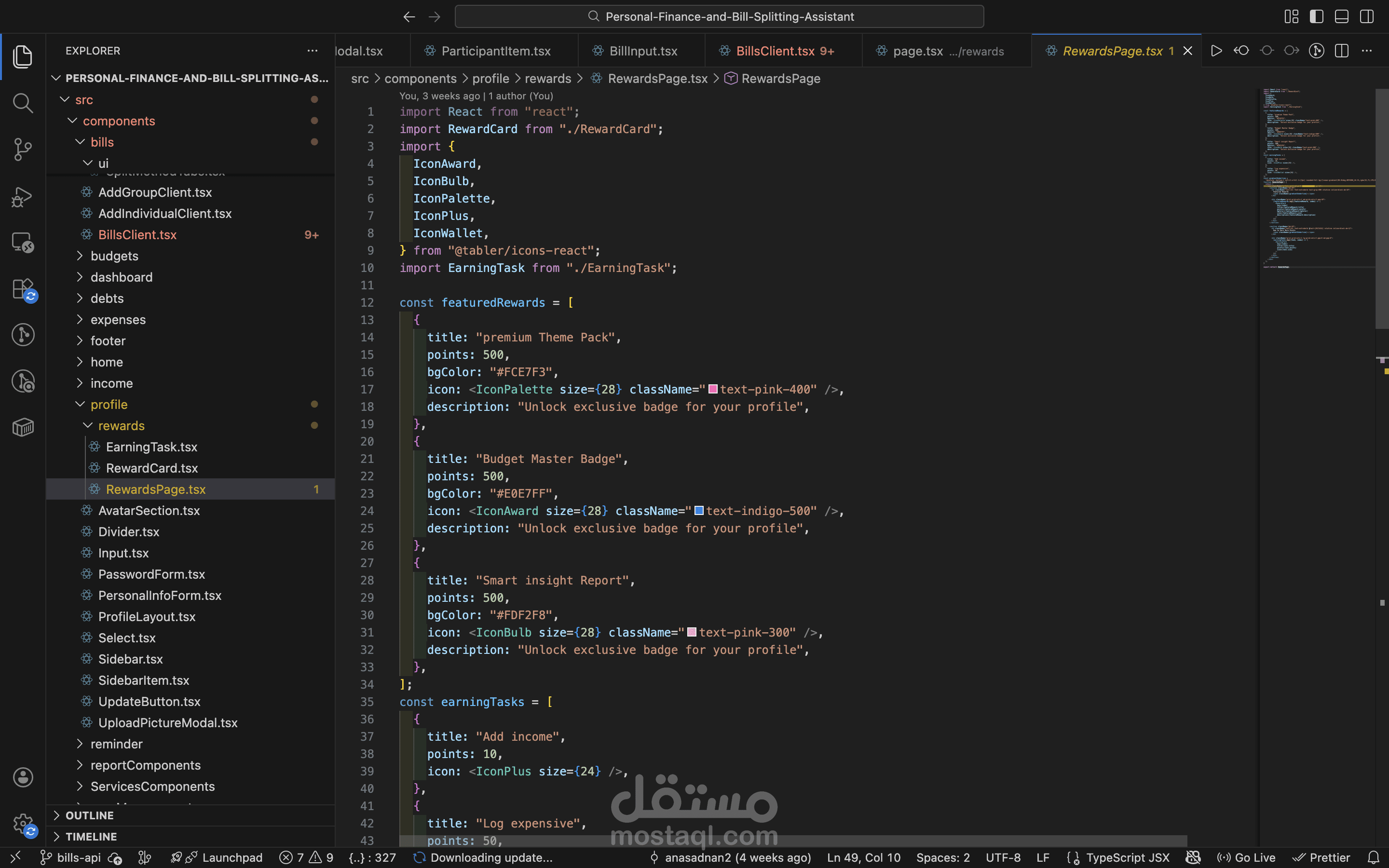Switch to the BillsClient.tsx tab
Viewport: 1389px width, 868px height.
click(775, 51)
